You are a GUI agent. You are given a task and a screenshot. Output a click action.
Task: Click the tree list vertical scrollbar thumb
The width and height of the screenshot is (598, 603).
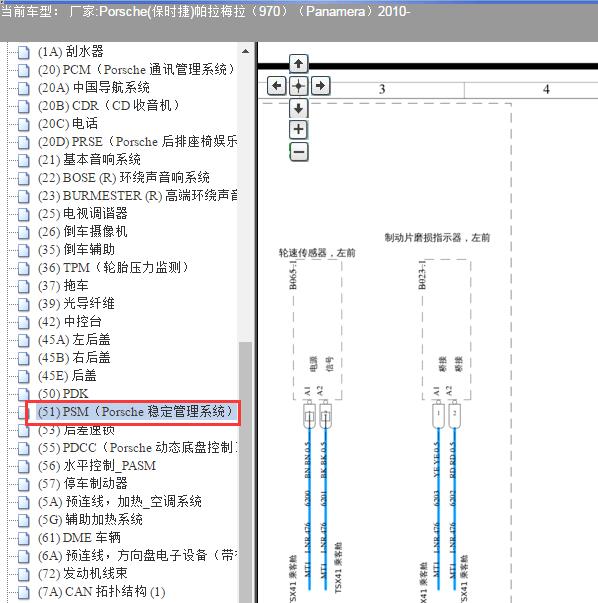pyautogui.click(x=245, y=472)
